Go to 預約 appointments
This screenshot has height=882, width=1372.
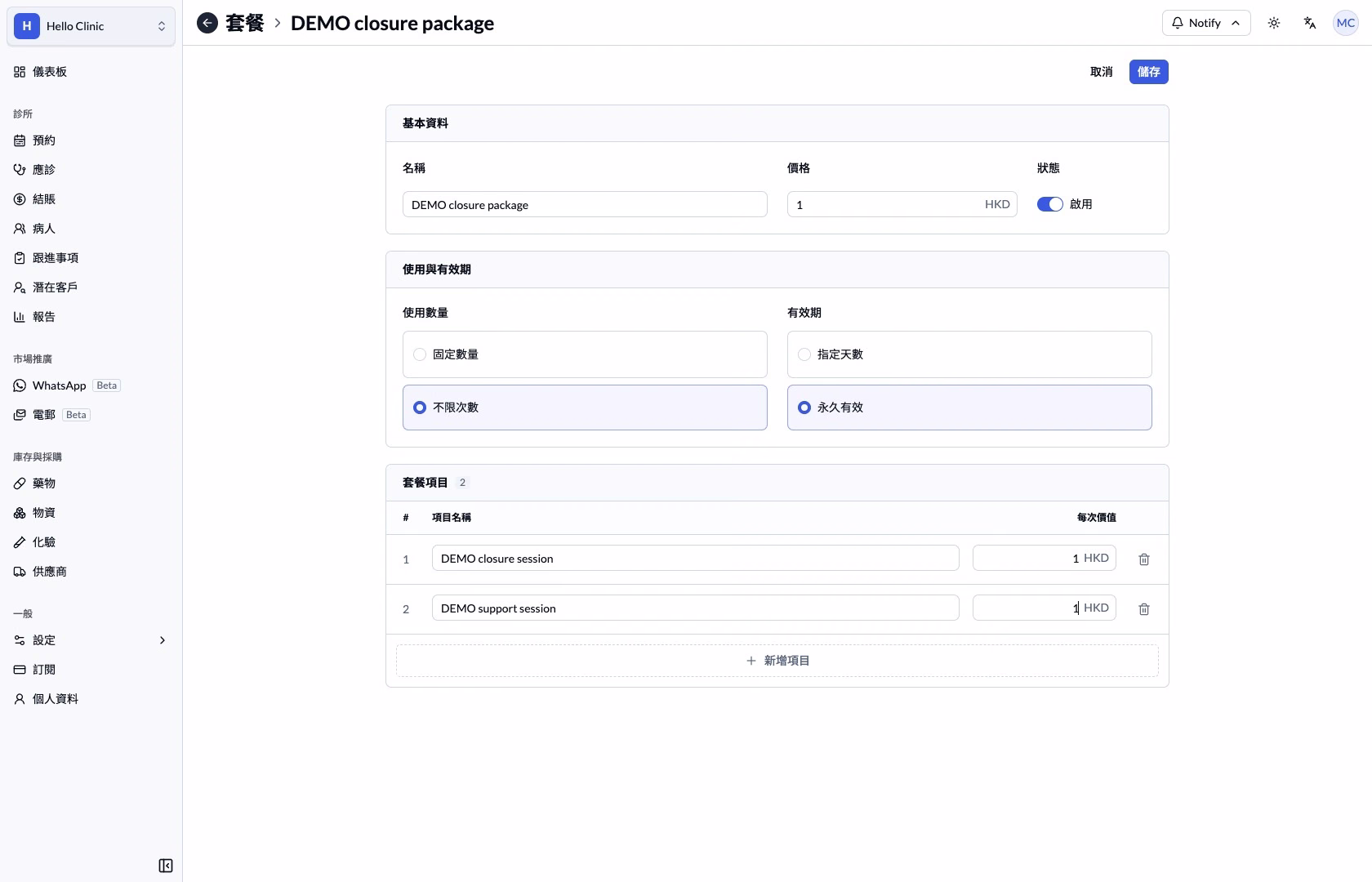(x=91, y=140)
